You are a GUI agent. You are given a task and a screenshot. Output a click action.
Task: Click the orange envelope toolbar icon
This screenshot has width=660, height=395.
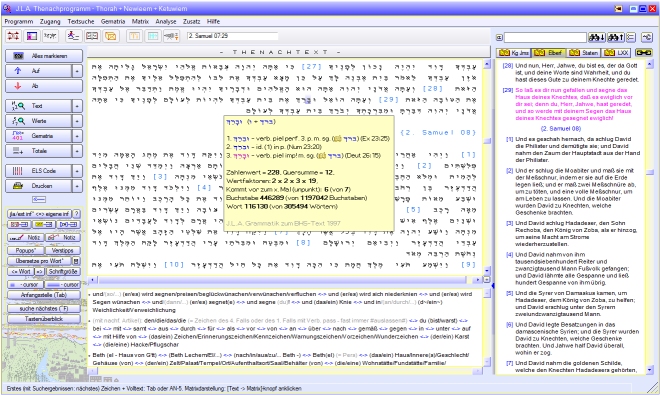[111, 36]
